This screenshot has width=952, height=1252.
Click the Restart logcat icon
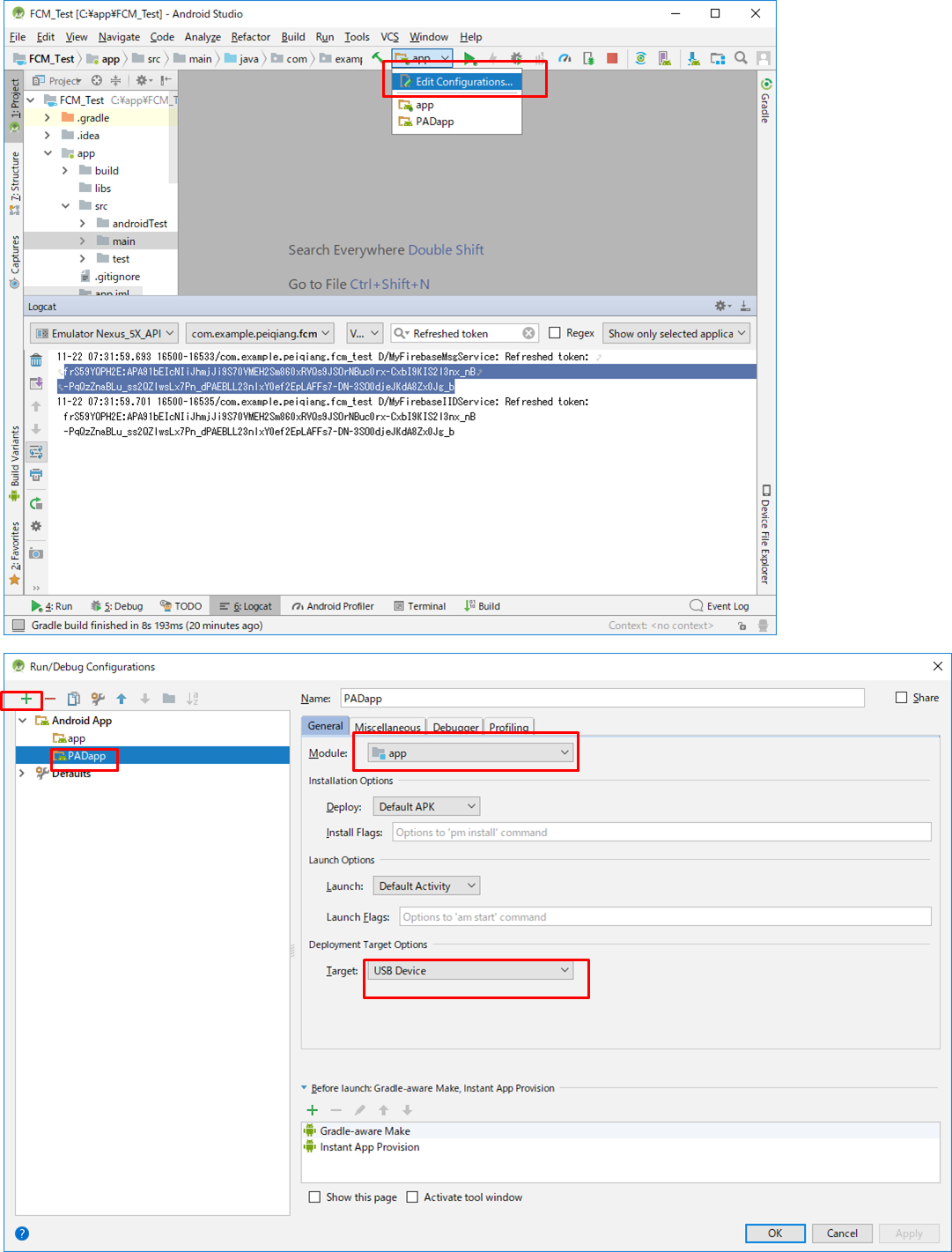(x=36, y=503)
